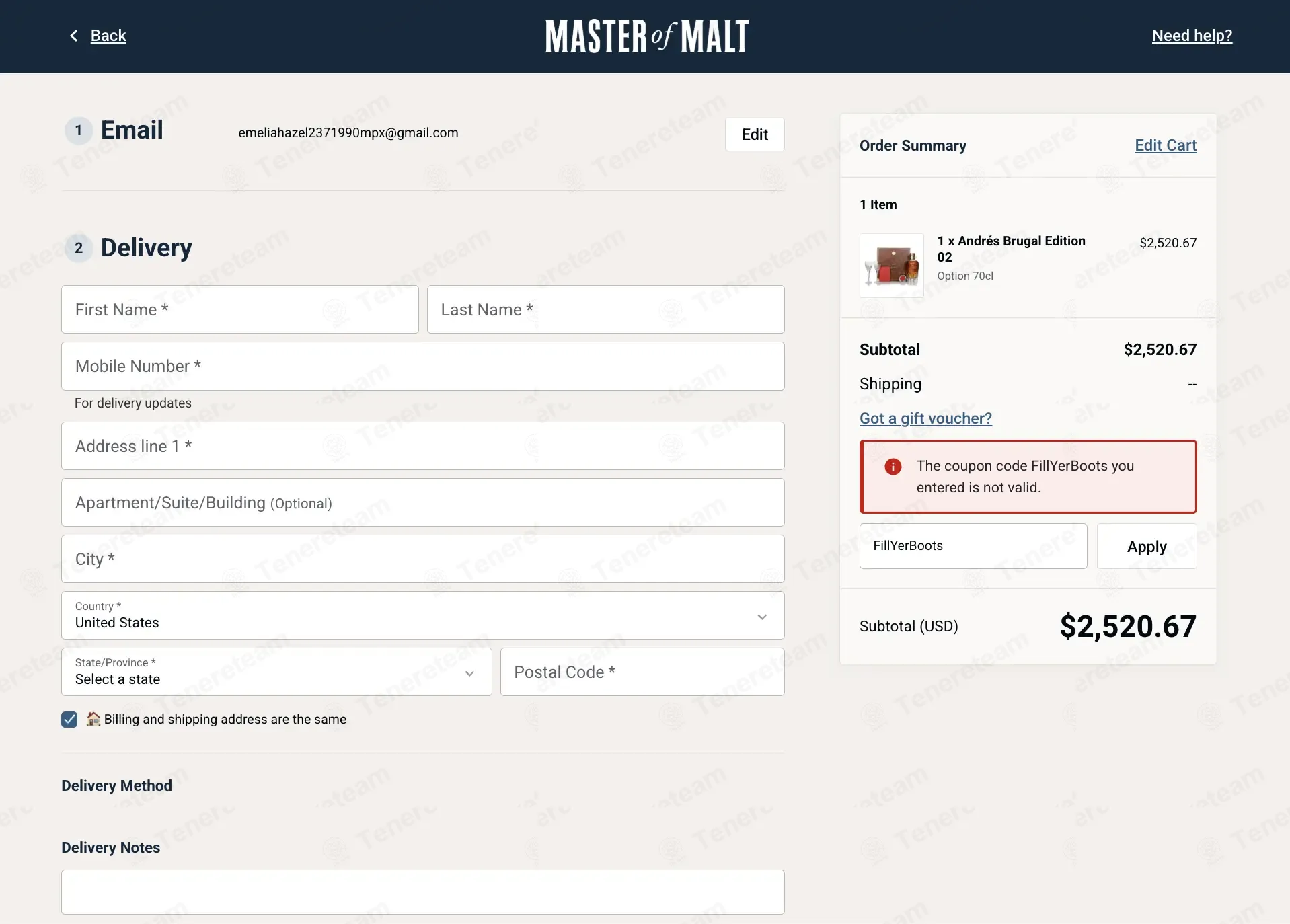Click the product name Andrés Brugal Edition 02
The width and height of the screenshot is (1290, 924).
point(1011,249)
